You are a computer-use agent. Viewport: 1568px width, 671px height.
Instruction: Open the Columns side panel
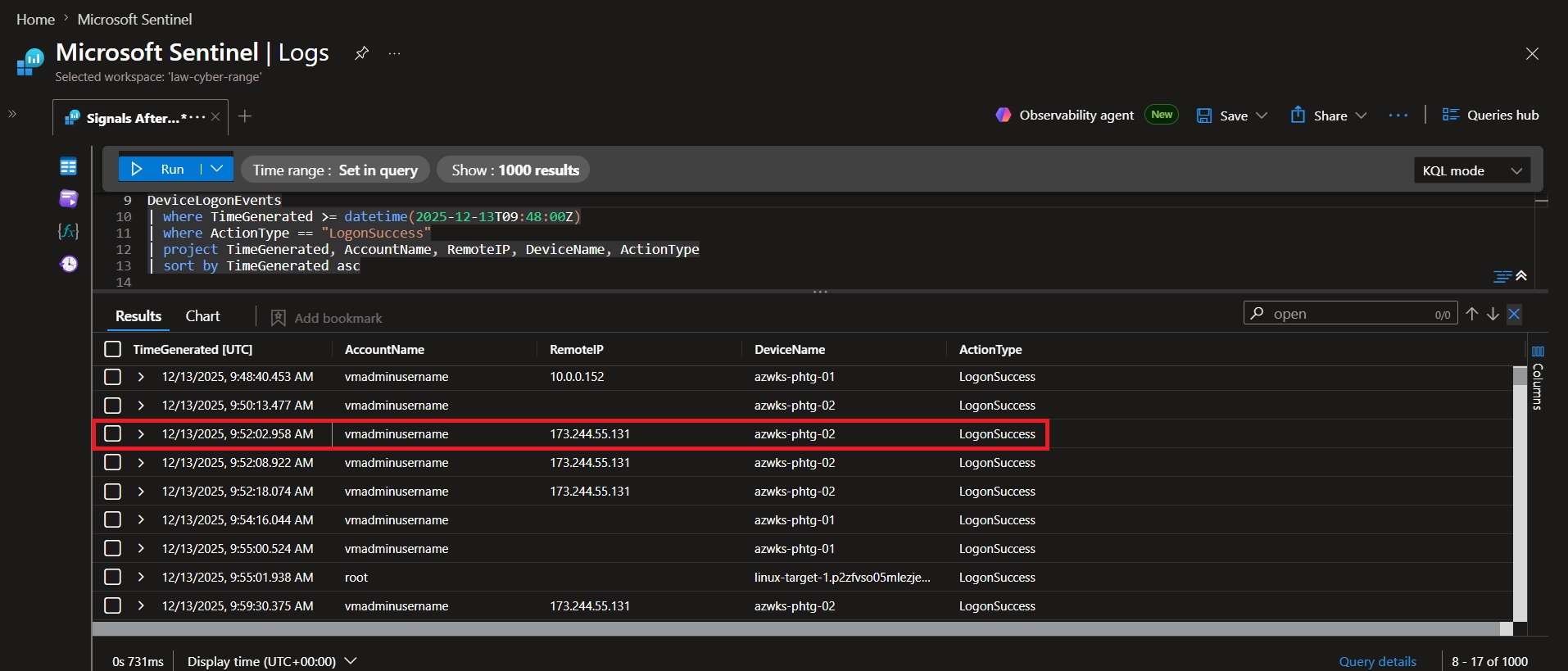coord(1538,378)
